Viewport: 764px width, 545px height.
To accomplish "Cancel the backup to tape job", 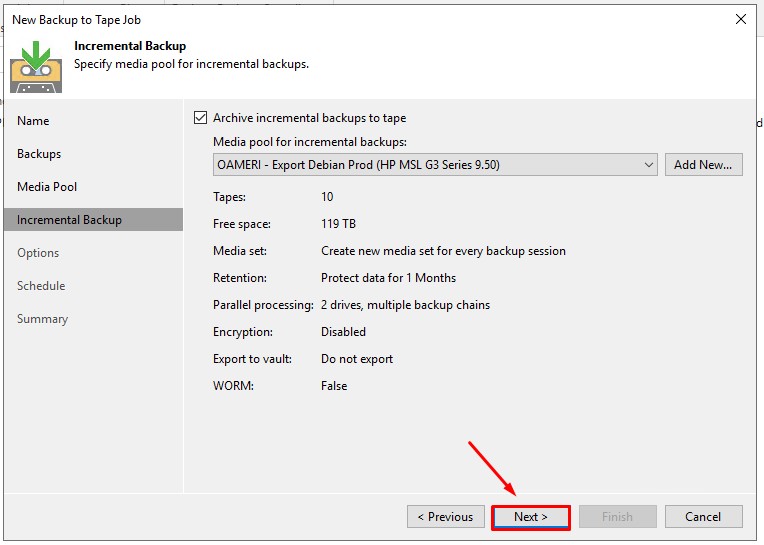I will (703, 517).
